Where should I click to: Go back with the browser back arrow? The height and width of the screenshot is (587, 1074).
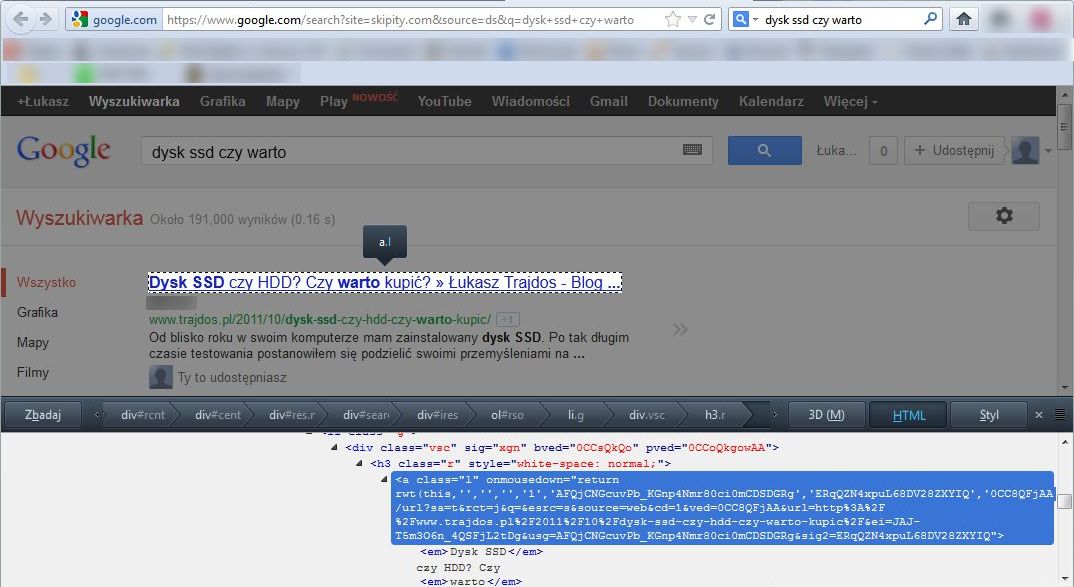click(x=21, y=19)
